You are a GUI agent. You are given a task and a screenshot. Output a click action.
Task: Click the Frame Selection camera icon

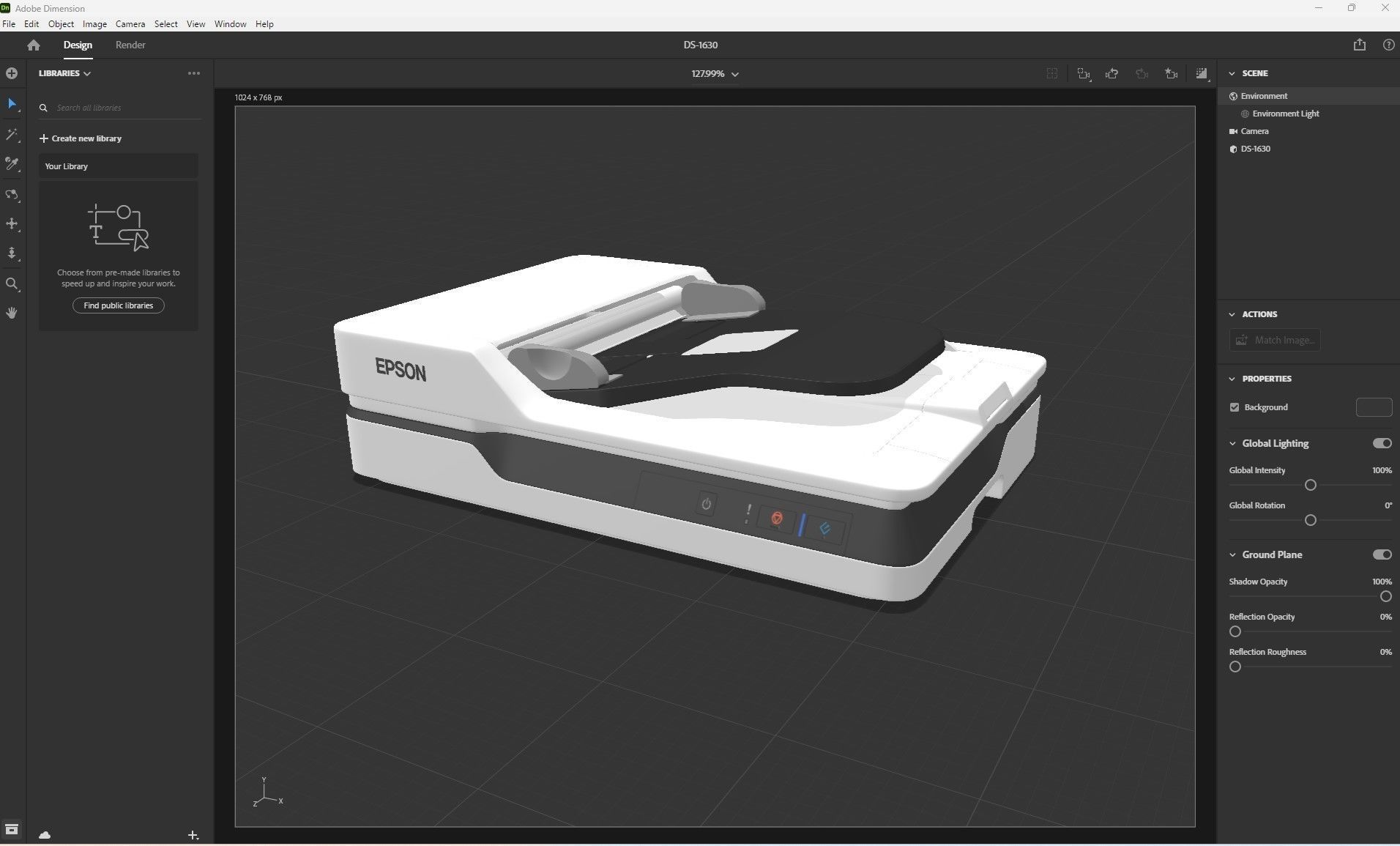coord(1084,73)
